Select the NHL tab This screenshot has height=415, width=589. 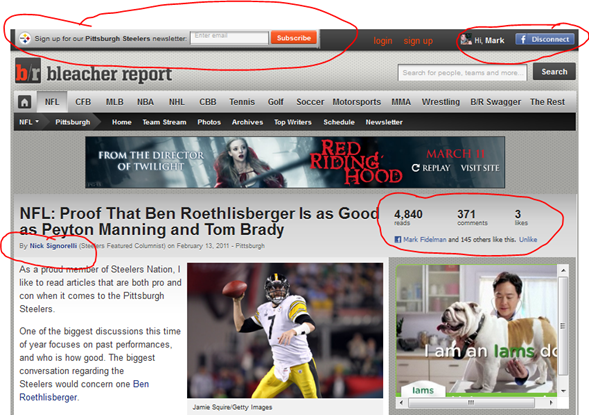pos(177,102)
